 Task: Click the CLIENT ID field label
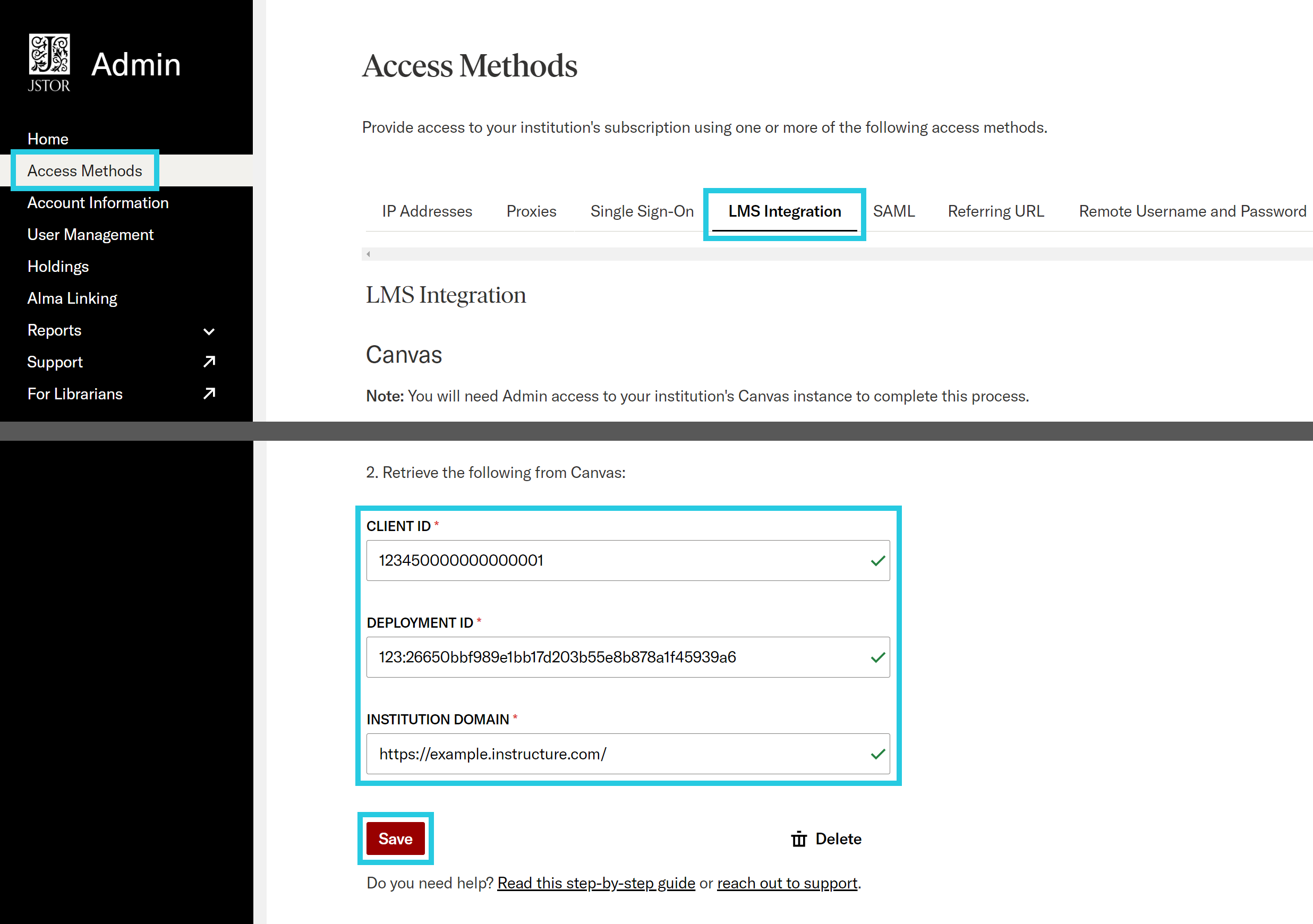pyautogui.click(x=398, y=526)
